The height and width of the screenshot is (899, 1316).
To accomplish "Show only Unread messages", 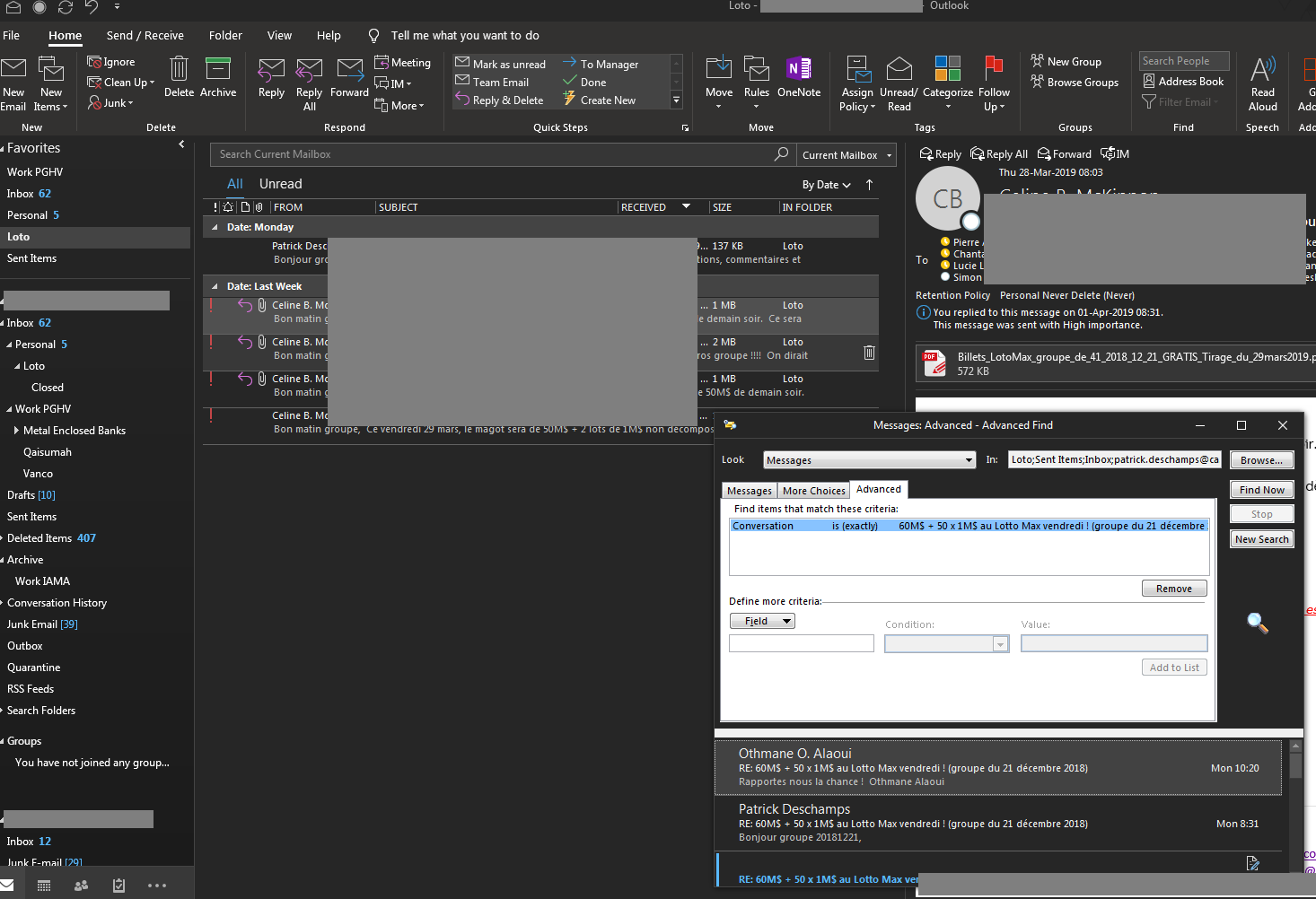I will (x=281, y=184).
